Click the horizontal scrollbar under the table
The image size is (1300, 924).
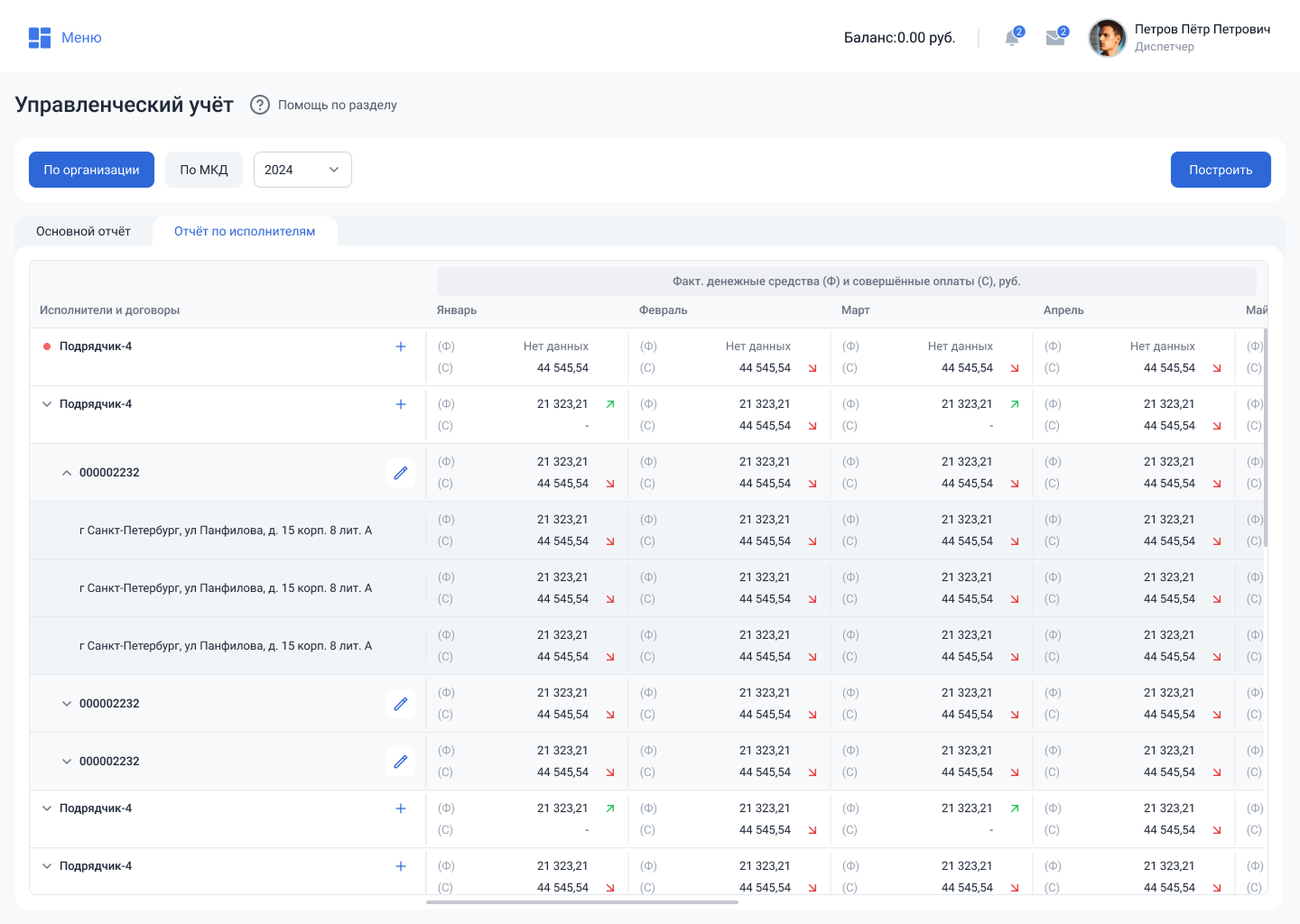[x=581, y=901]
